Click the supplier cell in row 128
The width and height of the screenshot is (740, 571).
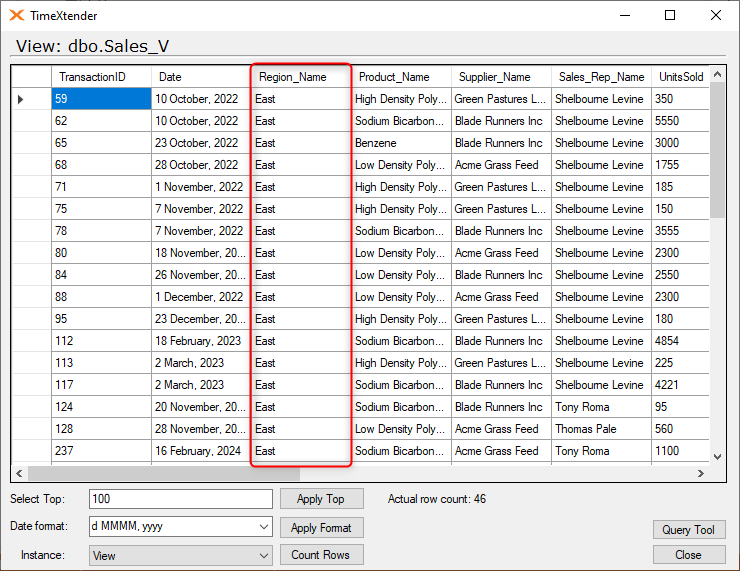[501, 429]
